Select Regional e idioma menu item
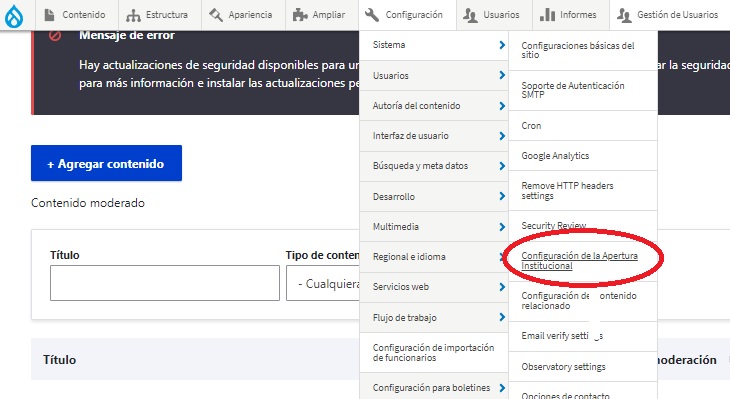 coord(409,257)
